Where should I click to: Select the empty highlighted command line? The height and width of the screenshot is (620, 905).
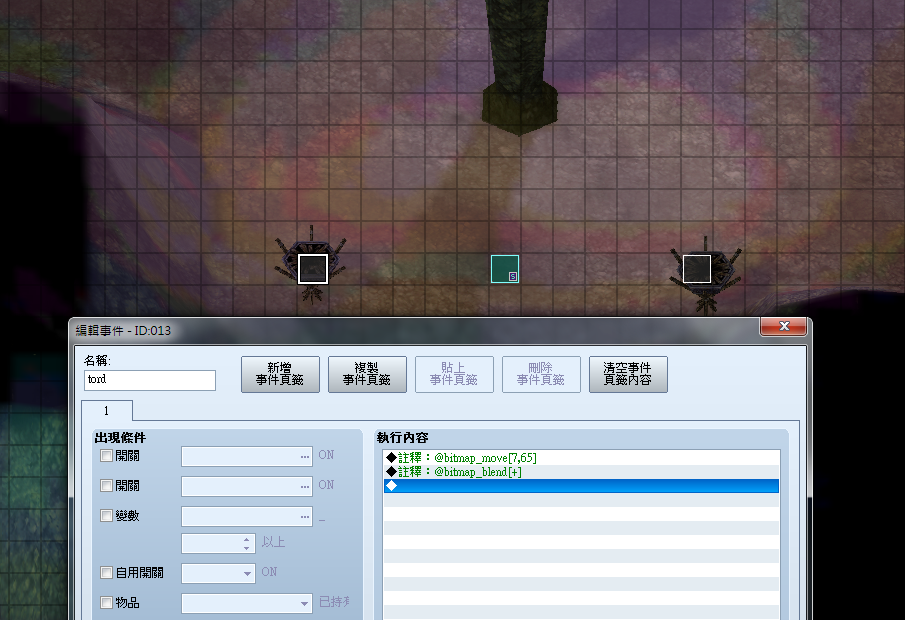581,486
